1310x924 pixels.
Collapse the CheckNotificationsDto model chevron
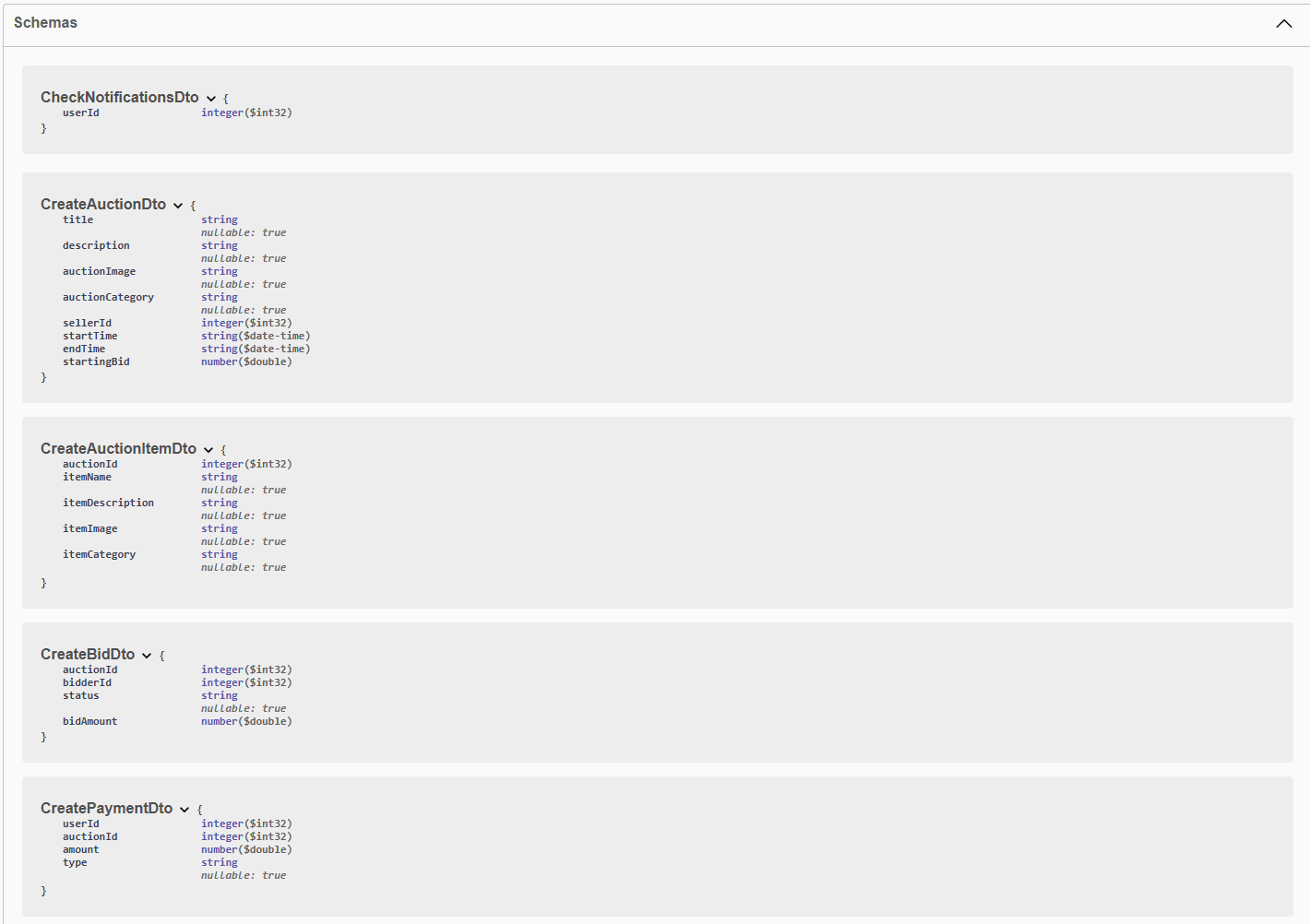pos(211,99)
